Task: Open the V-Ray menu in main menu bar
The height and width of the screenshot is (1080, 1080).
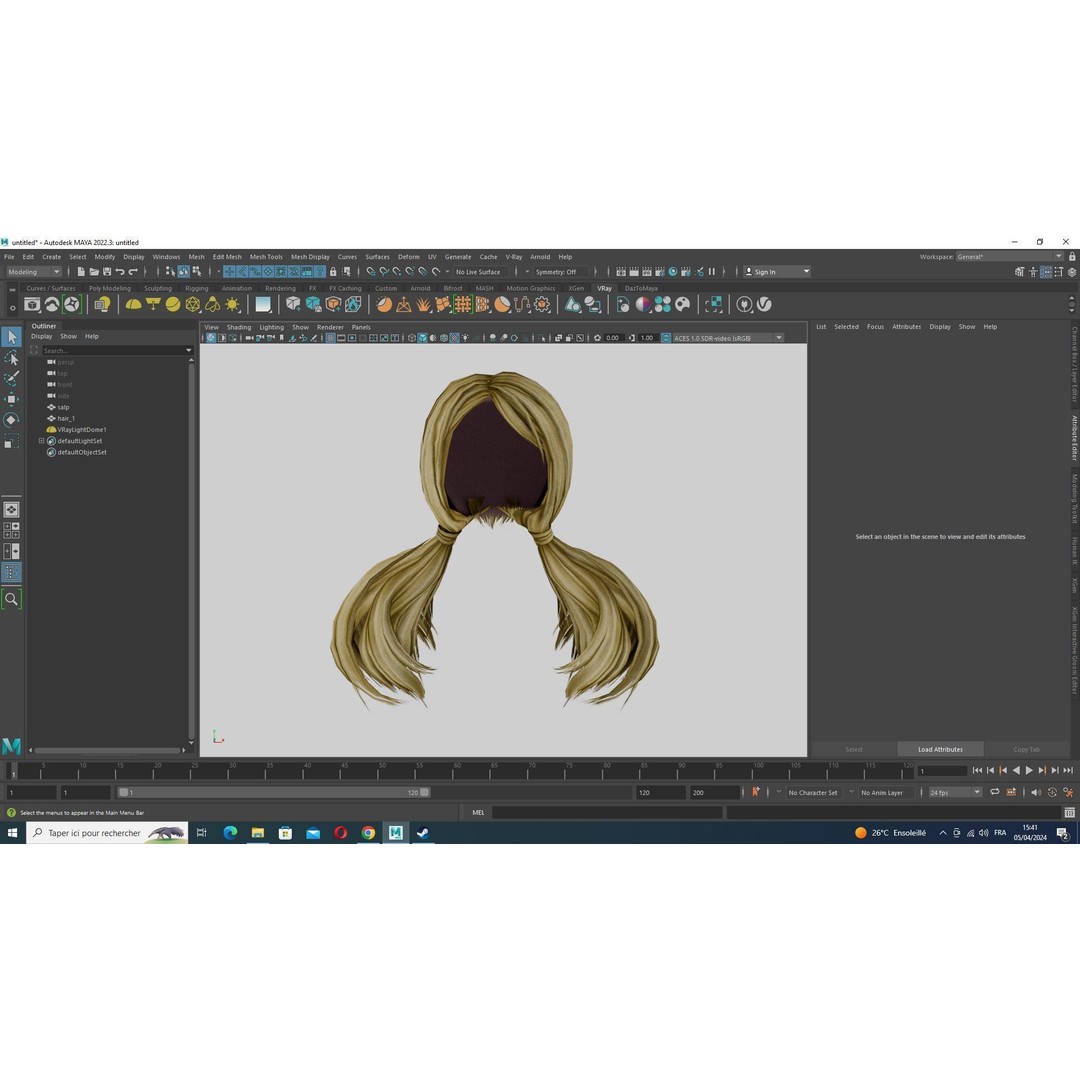Action: [x=514, y=257]
